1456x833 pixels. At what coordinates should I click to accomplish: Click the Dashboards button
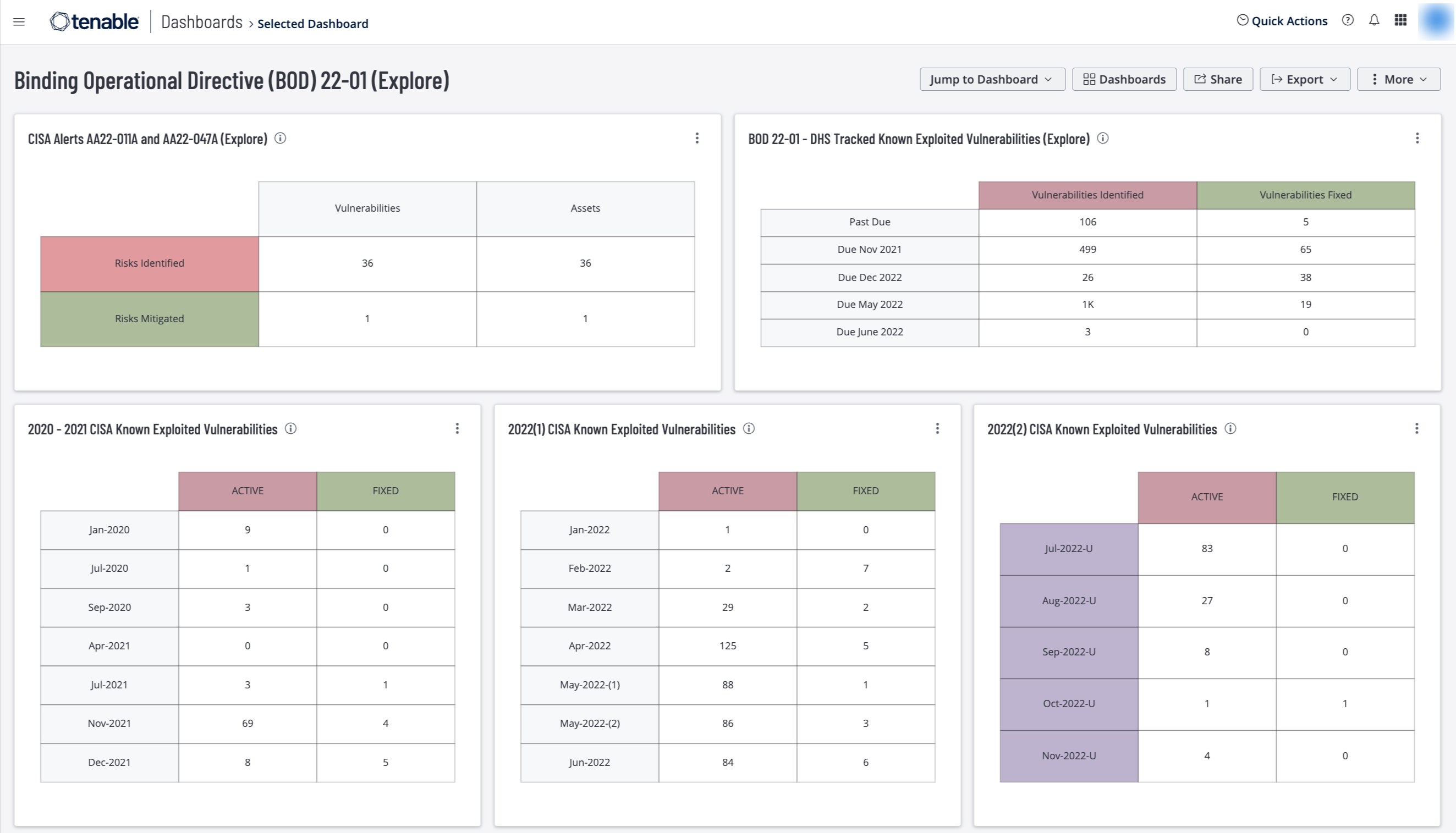(x=1124, y=80)
